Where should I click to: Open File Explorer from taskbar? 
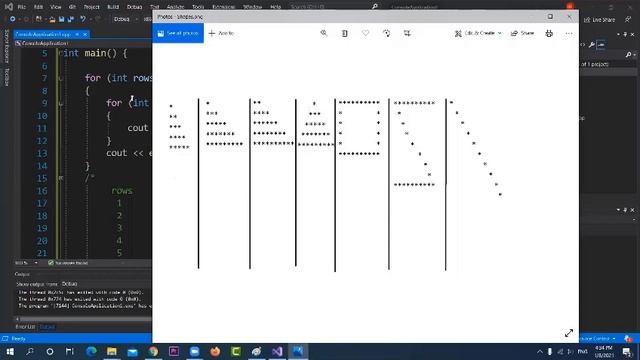[x=112, y=351]
